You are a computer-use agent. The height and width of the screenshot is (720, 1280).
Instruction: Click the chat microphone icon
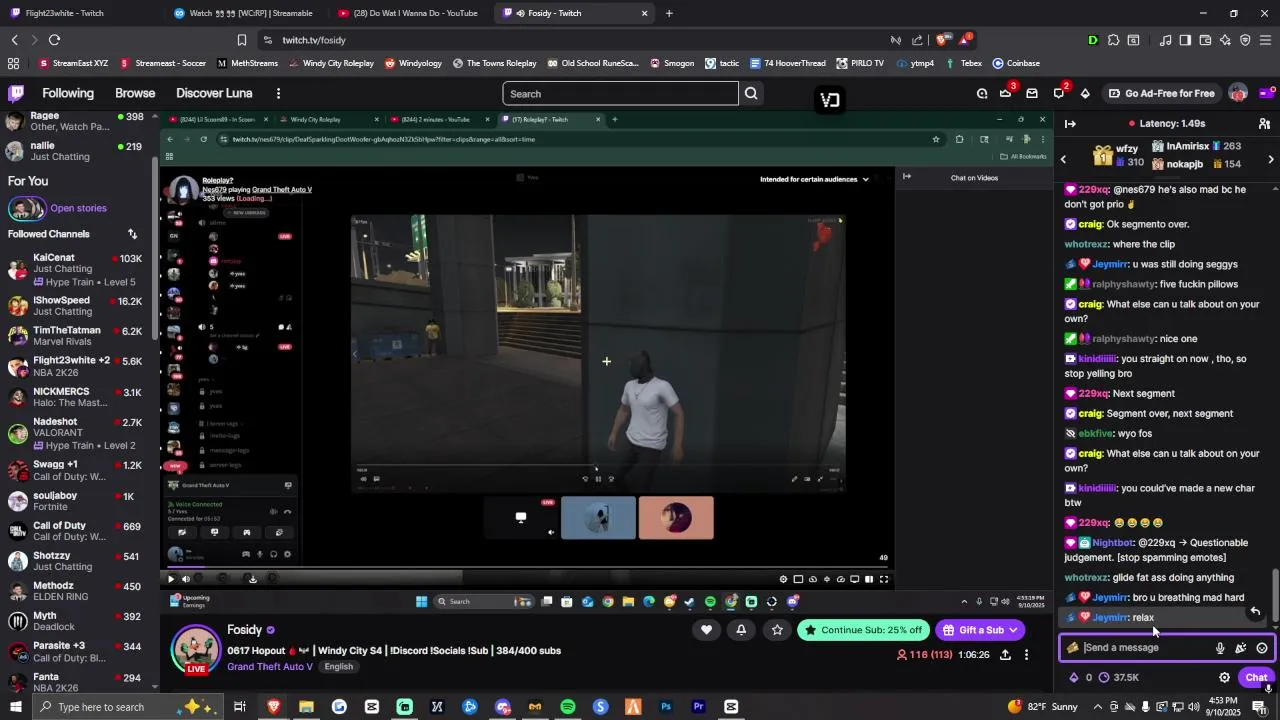tap(1220, 648)
